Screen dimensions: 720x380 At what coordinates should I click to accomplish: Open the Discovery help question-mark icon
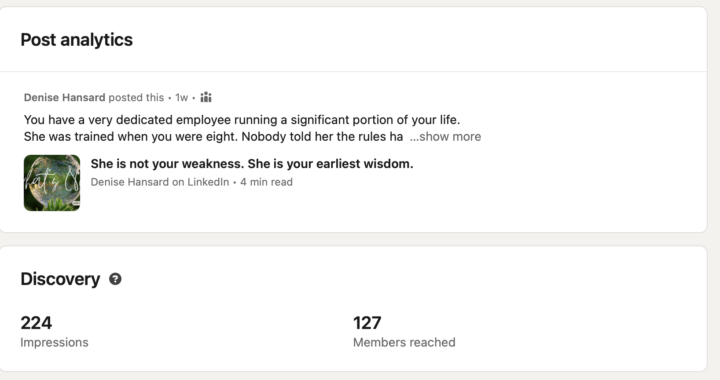[115, 279]
